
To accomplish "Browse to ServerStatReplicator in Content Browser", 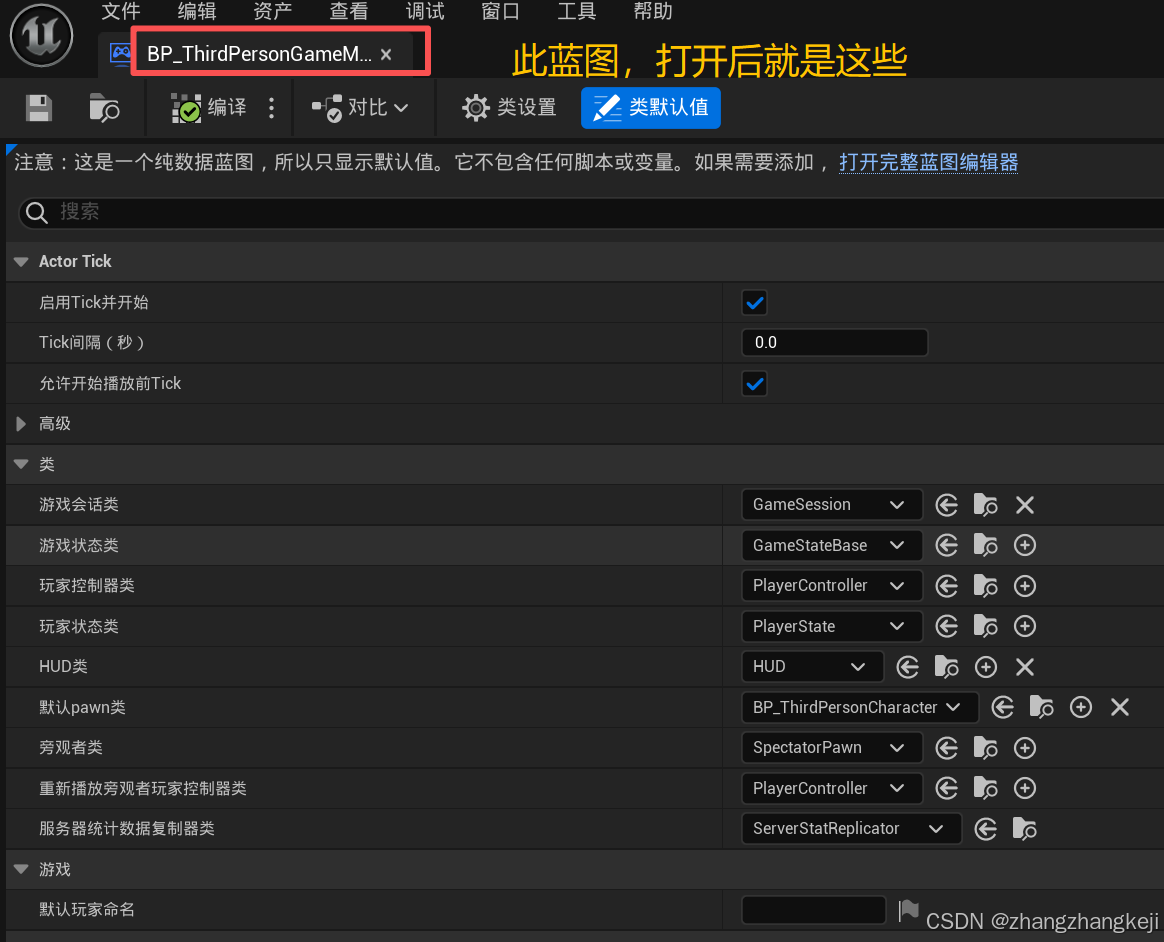I will coord(1024,828).
